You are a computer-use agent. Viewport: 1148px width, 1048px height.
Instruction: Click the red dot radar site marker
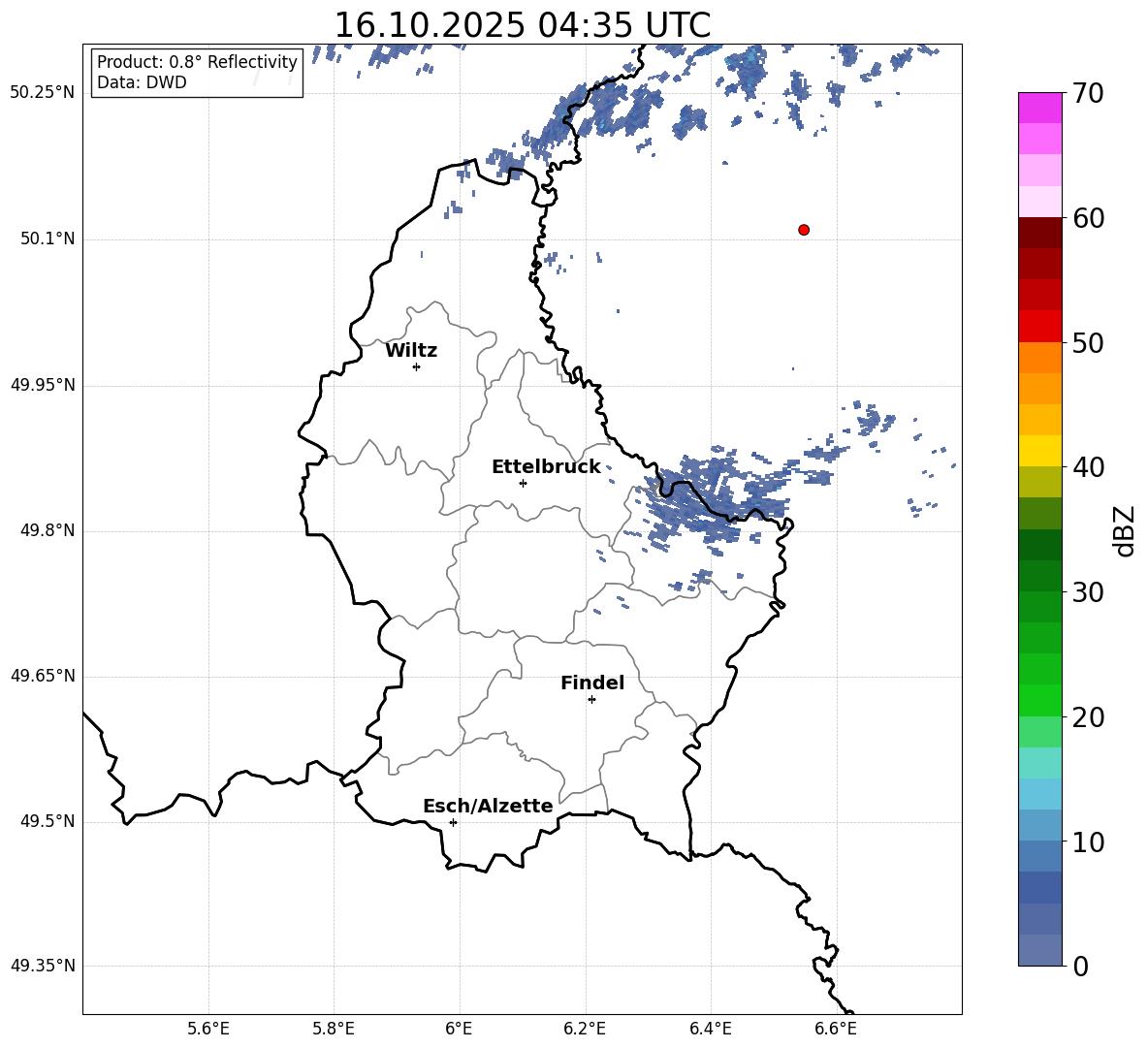pyautogui.click(x=804, y=230)
